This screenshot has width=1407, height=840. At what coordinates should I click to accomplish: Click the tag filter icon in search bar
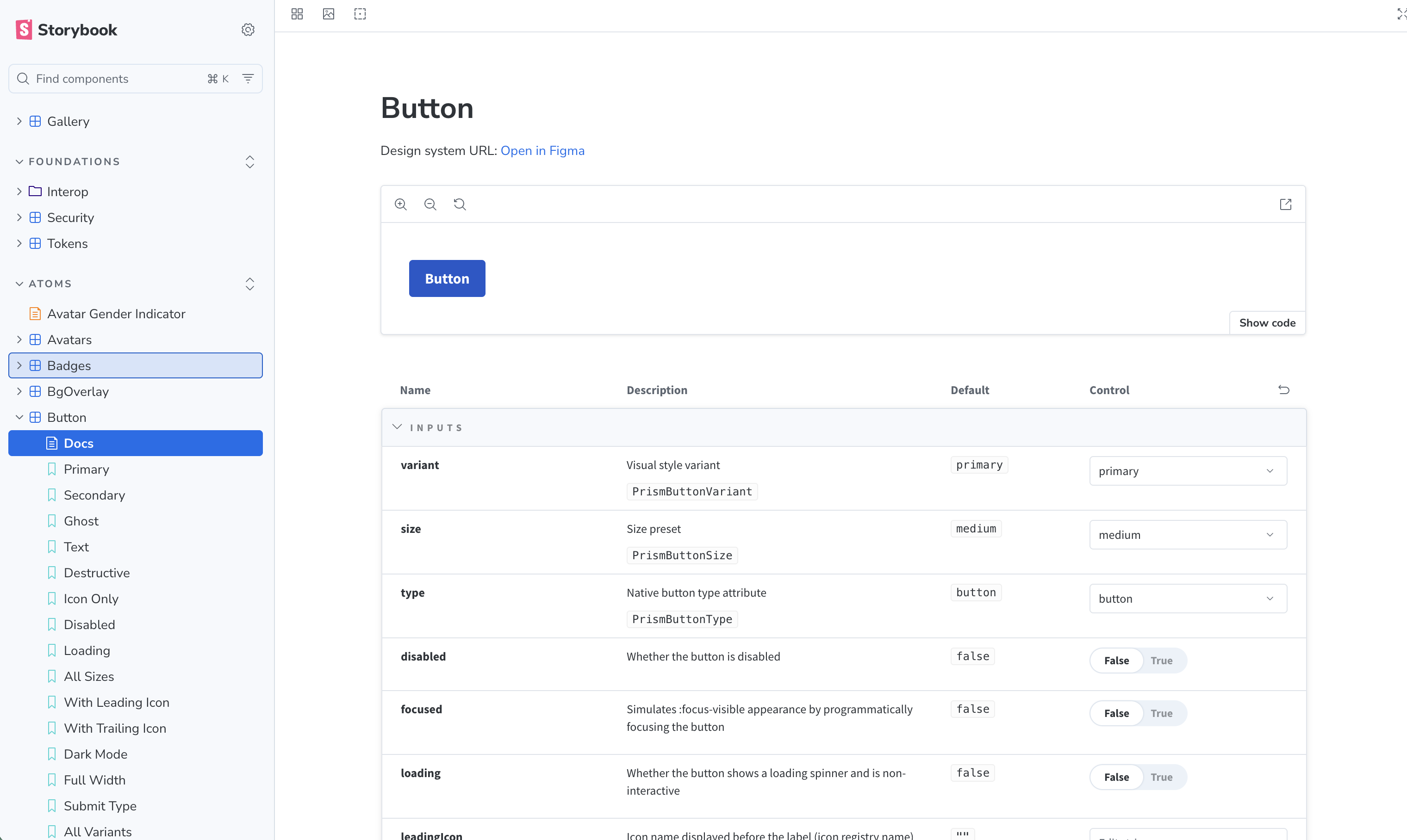(x=248, y=79)
